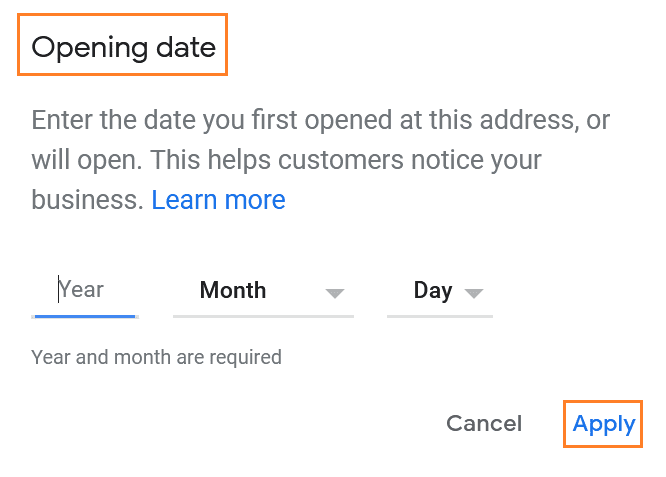666x477 pixels.
Task: Click the arrow beside Day
Action: pos(474,293)
